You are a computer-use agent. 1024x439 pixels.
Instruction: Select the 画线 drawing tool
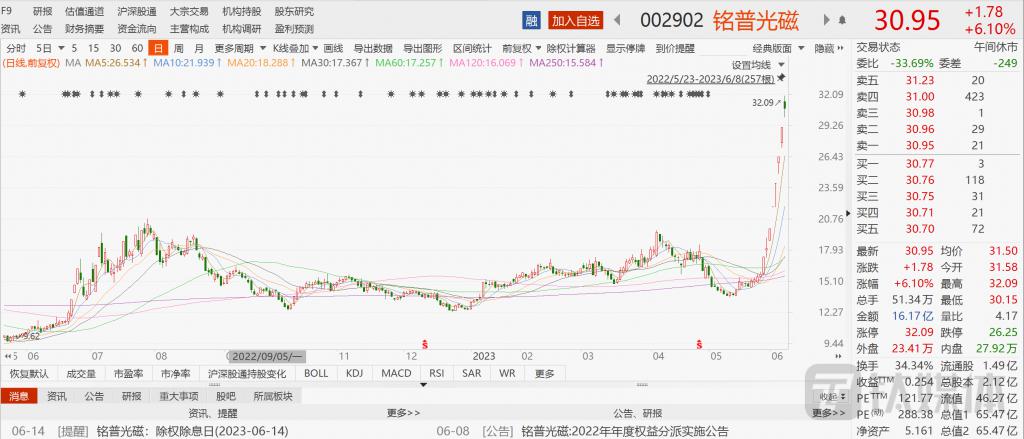click(x=333, y=48)
